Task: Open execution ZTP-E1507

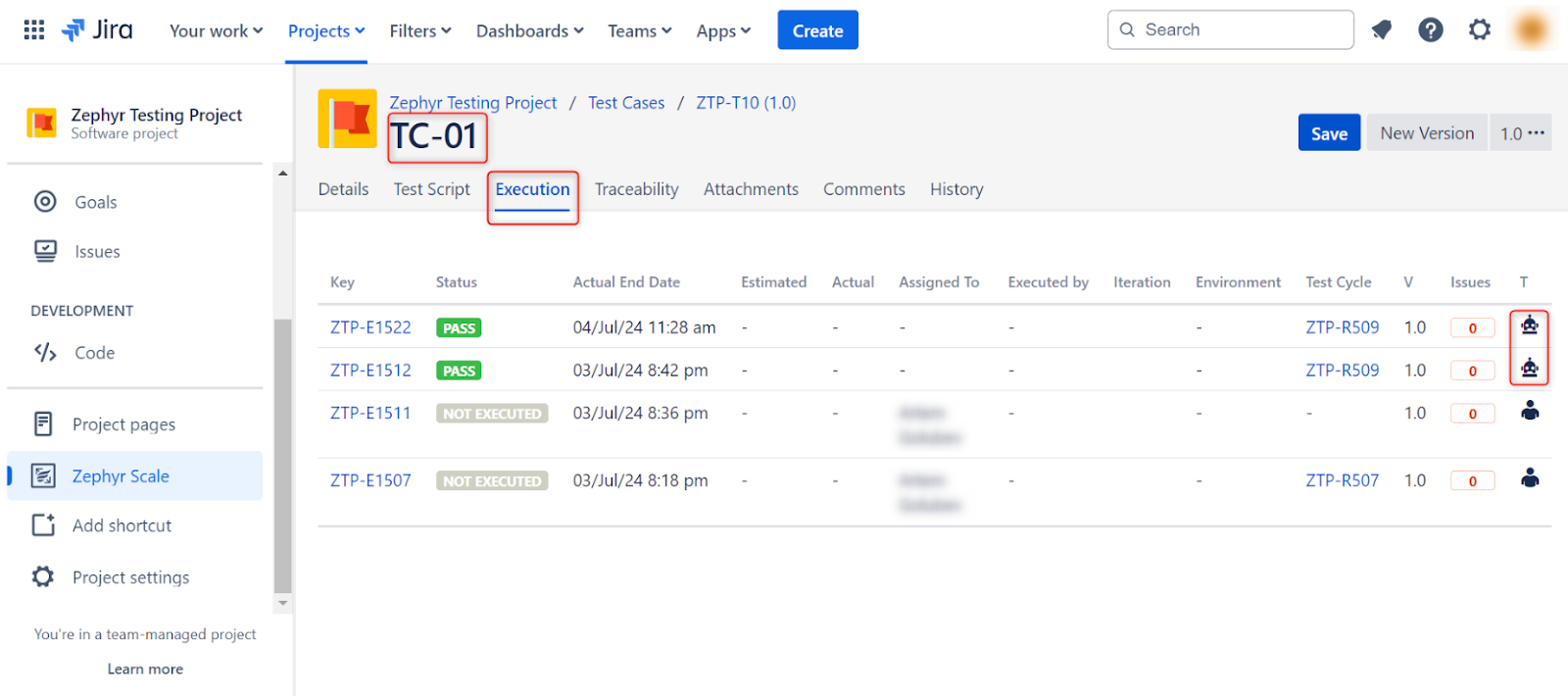Action: tap(370, 480)
